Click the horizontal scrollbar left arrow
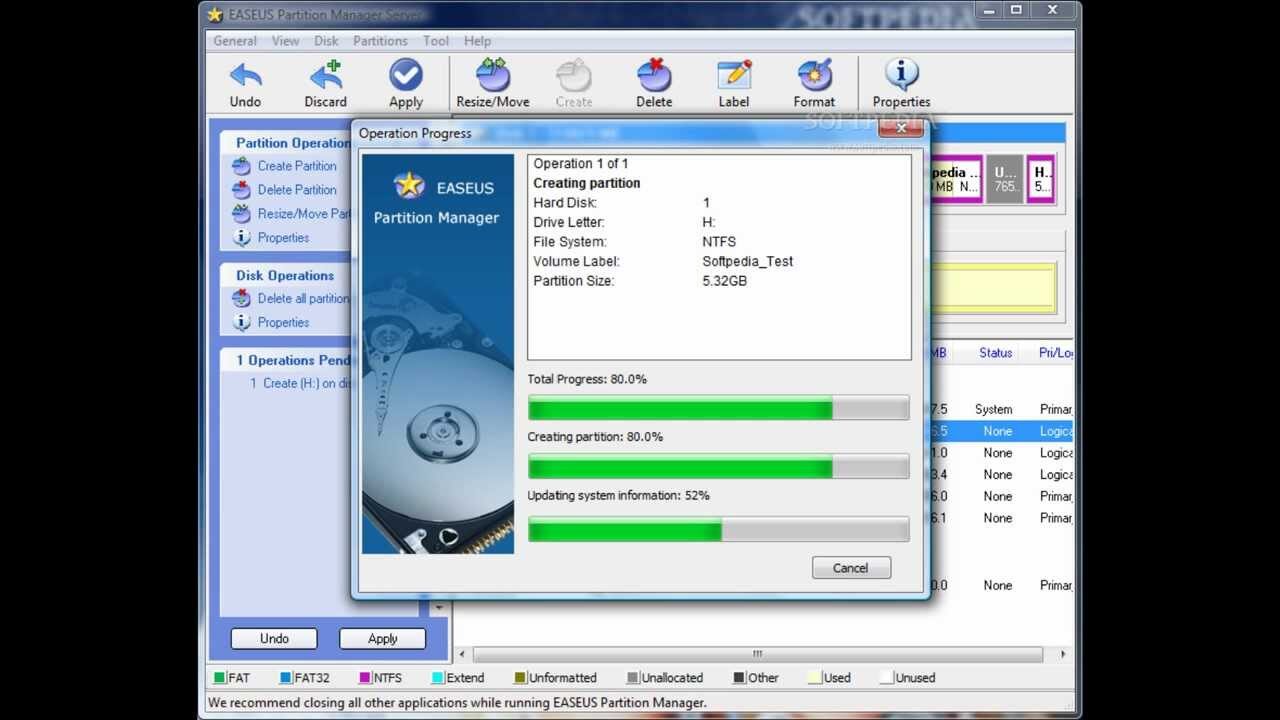 (x=462, y=654)
